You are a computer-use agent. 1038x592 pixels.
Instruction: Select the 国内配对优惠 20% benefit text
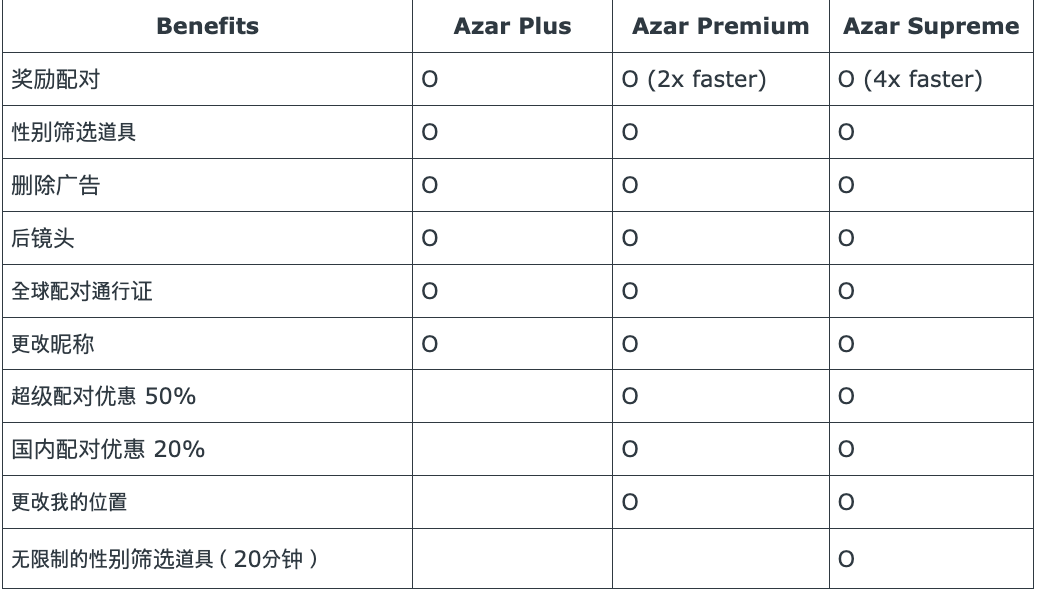[108, 450]
